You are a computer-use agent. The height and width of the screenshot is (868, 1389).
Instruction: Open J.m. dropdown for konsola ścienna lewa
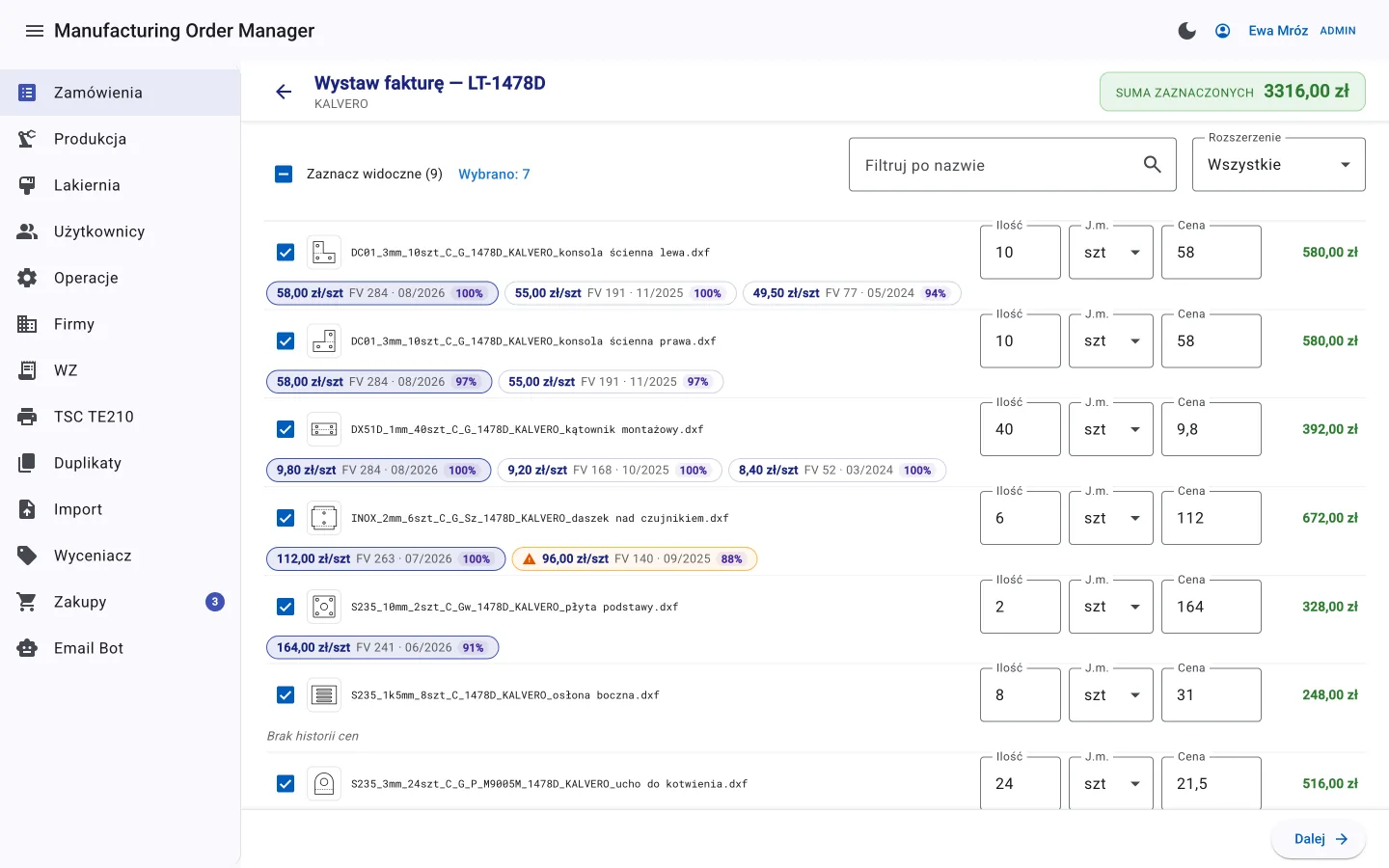click(1111, 253)
